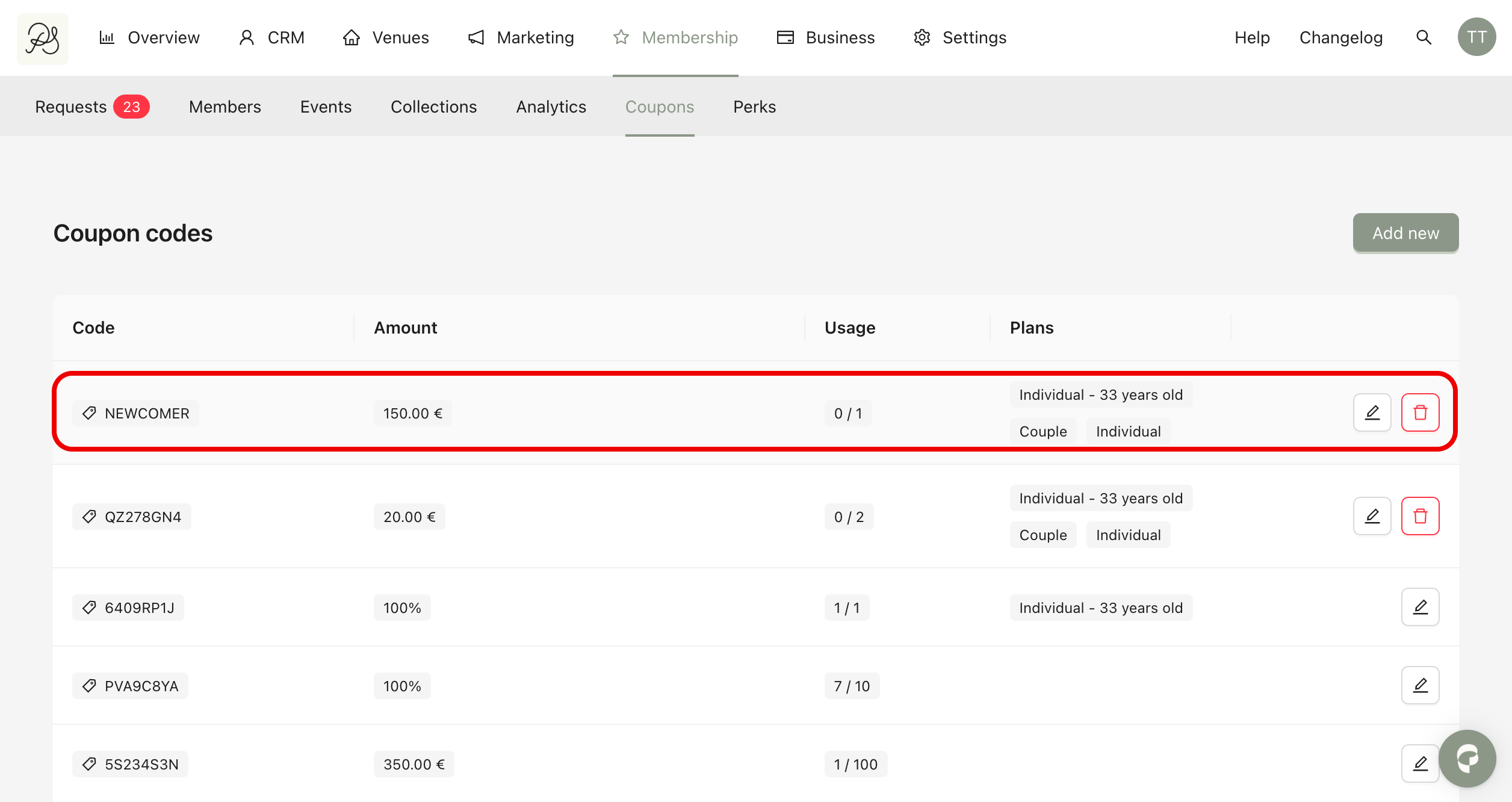Open the Perks tab

754,107
